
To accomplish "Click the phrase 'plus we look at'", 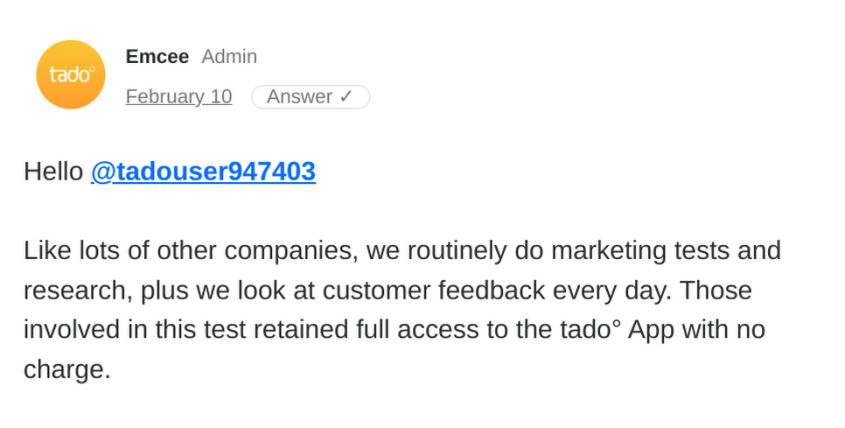I will pos(227,291).
